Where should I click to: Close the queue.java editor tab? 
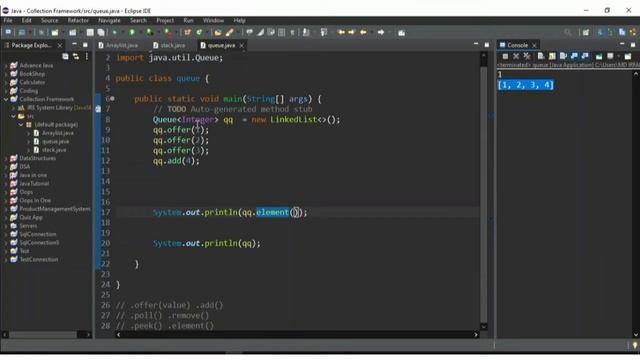tap(242, 45)
